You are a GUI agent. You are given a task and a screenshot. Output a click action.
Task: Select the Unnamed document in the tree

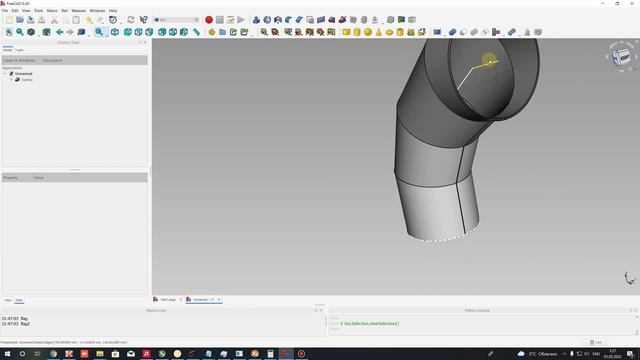pyautogui.click(x=24, y=73)
